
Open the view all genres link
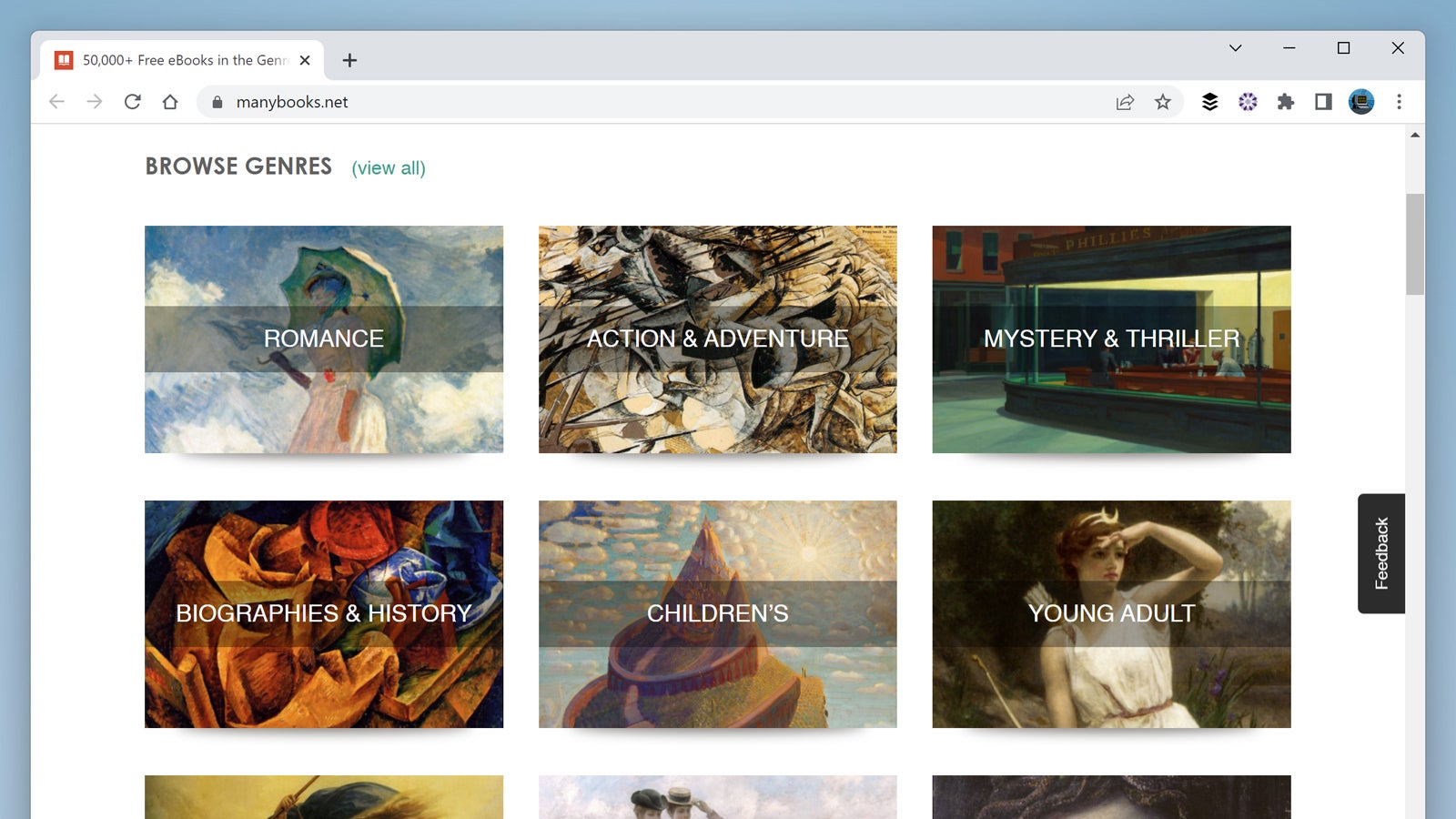pyautogui.click(x=389, y=168)
